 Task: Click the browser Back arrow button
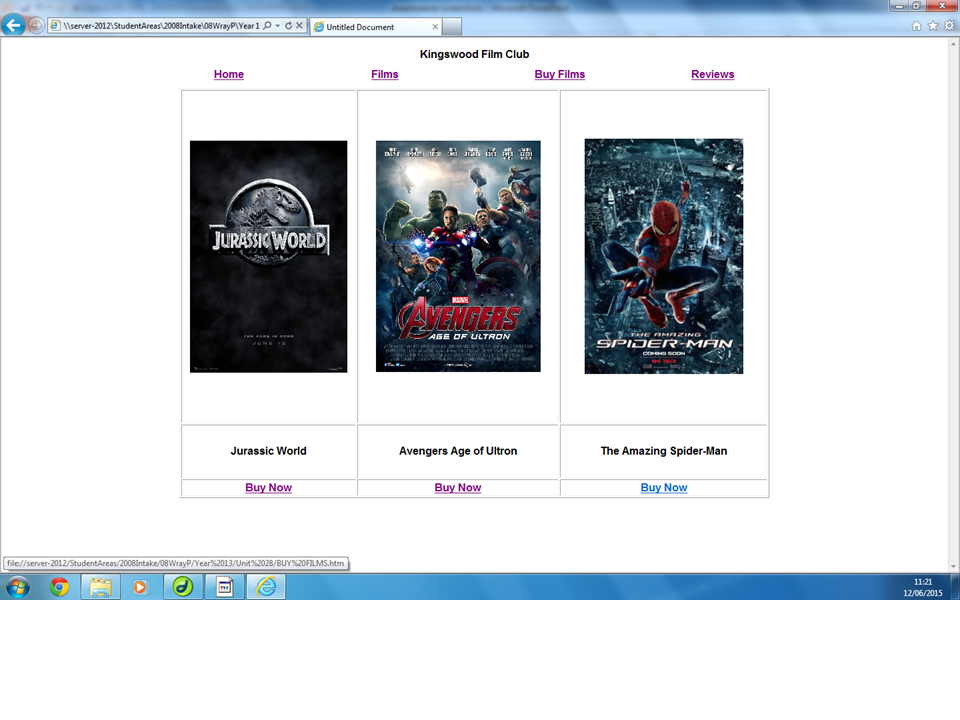coord(13,26)
